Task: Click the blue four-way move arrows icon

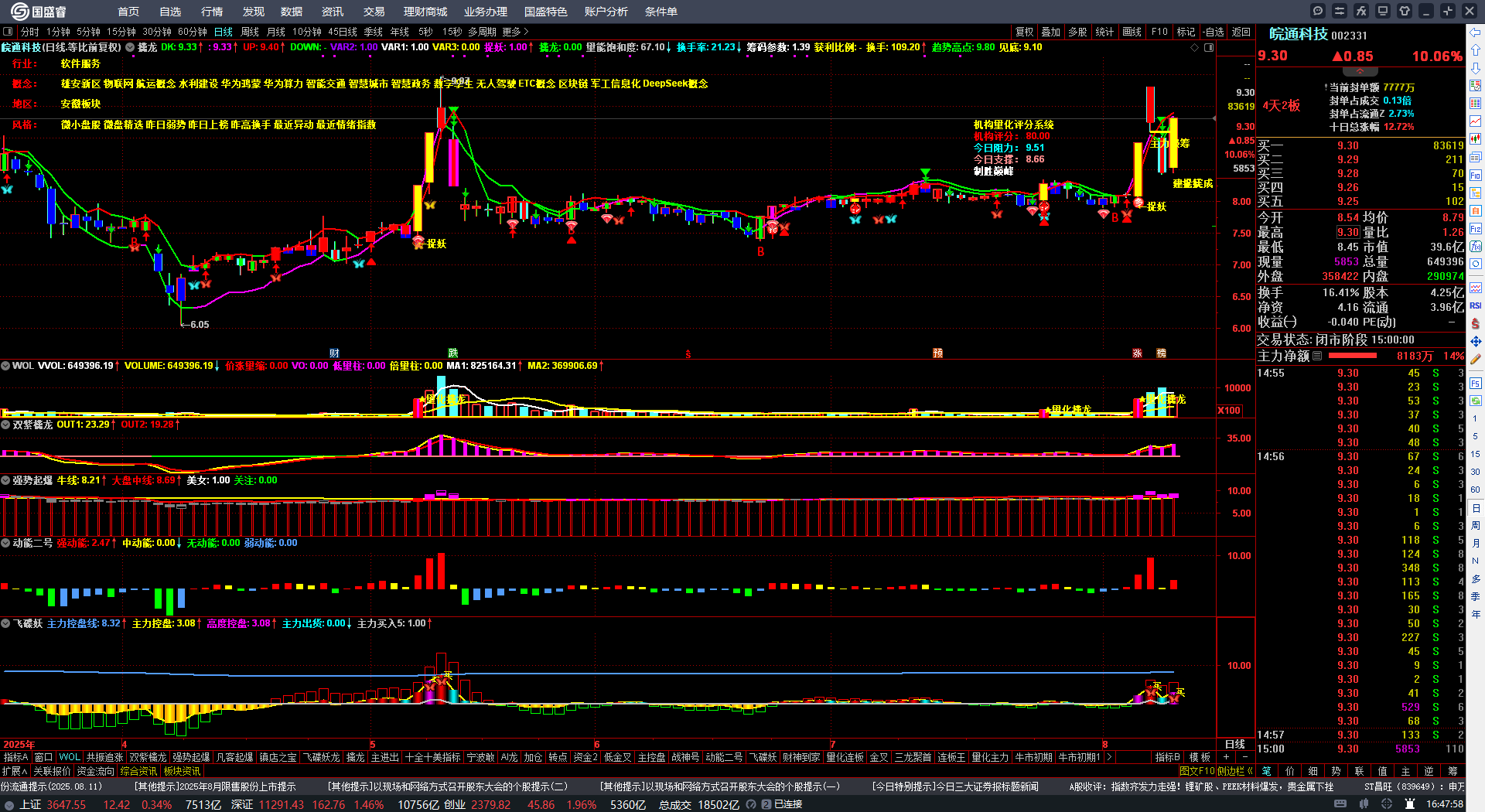Action: click(x=1476, y=341)
